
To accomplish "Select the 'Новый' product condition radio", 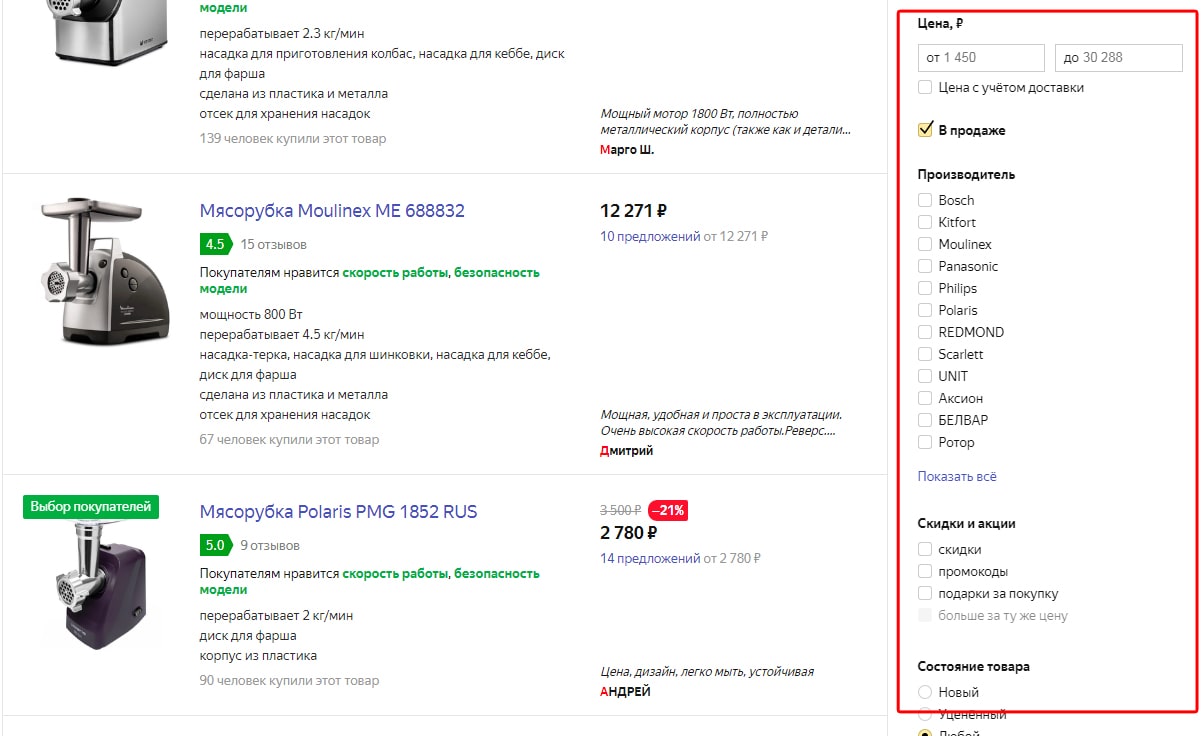I will [x=925, y=692].
